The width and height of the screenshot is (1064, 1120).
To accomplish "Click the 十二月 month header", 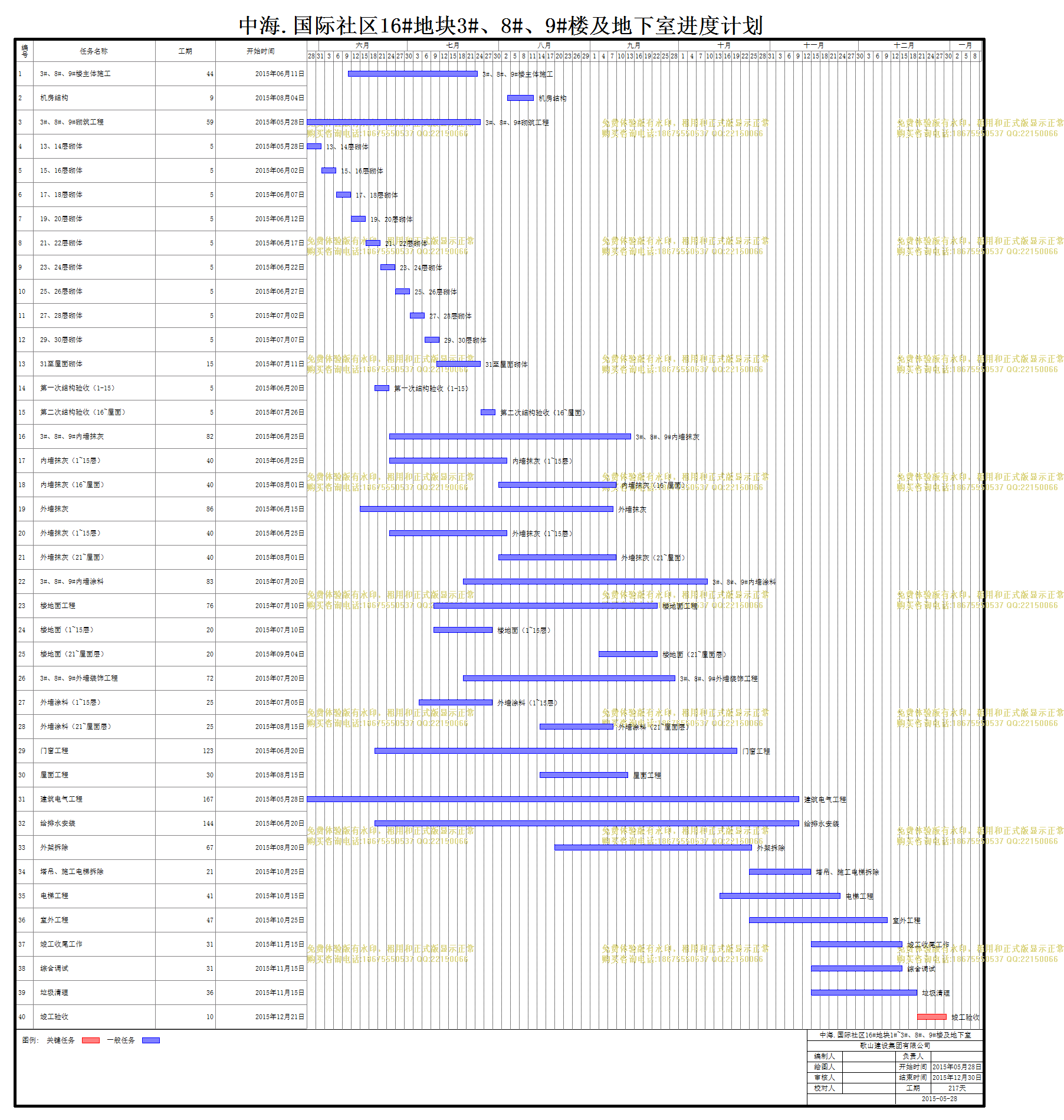I will 904,45.
